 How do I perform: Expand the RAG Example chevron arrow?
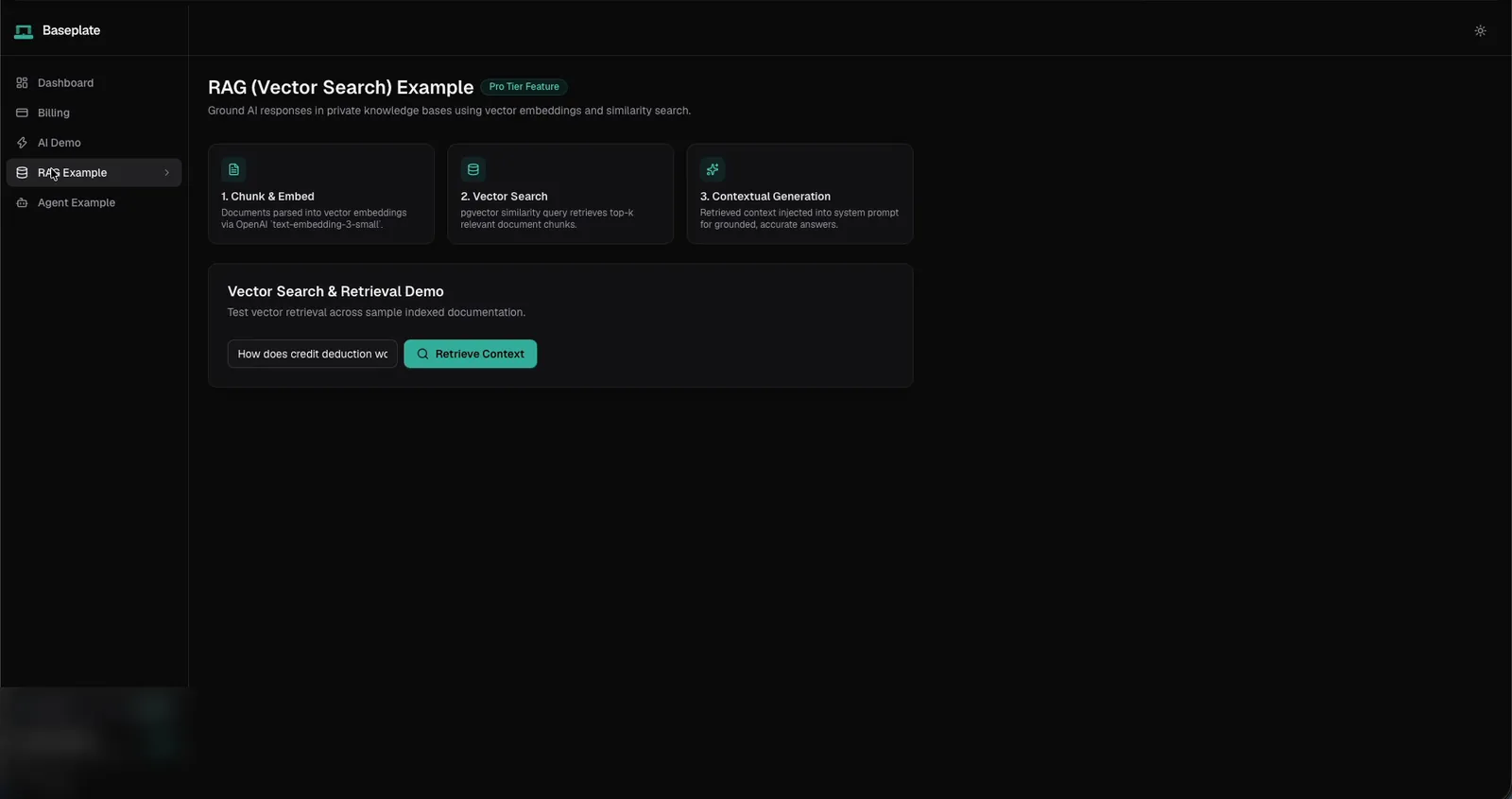[166, 173]
